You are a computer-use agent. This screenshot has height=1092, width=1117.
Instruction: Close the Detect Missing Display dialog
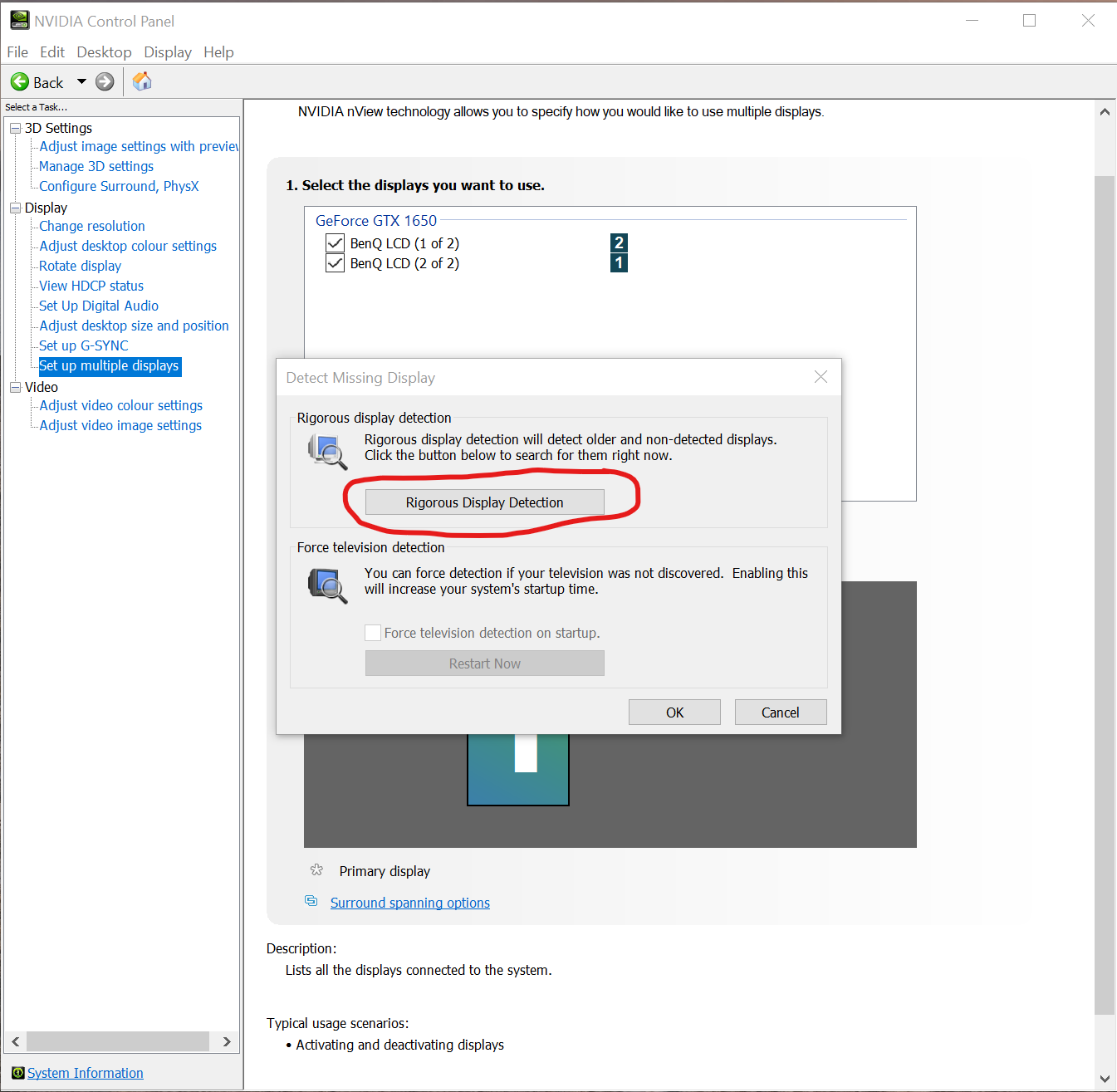[821, 377]
